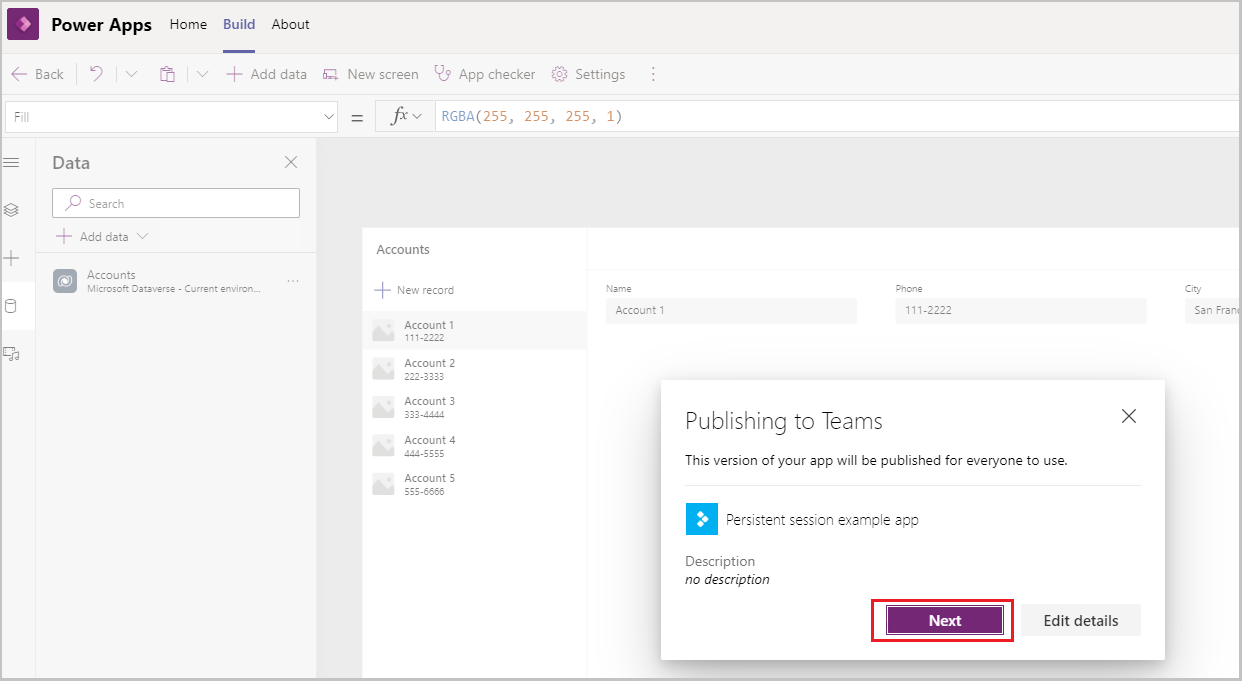Select Account 2 in the list
Image resolution: width=1242 pixels, height=681 pixels.
click(x=475, y=369)
